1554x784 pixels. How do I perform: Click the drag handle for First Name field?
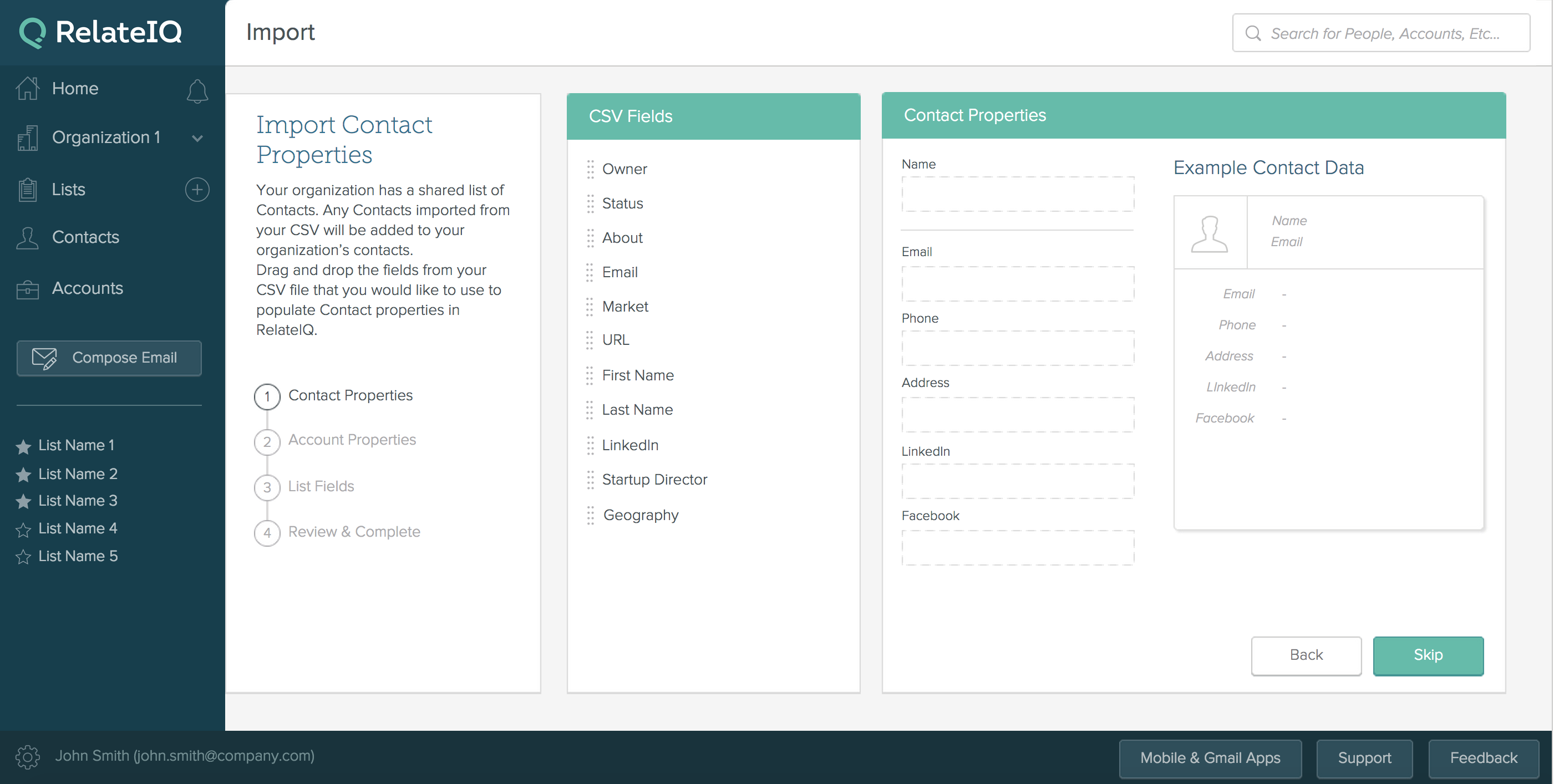pyautogui.click(x=590, y=376)
